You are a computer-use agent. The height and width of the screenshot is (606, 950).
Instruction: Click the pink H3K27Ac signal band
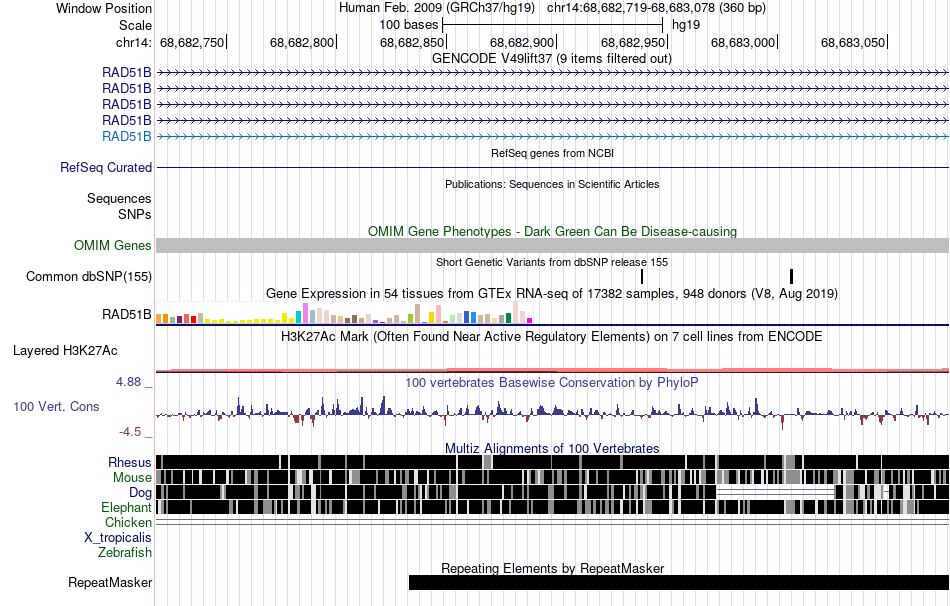[x=553, y=369]
